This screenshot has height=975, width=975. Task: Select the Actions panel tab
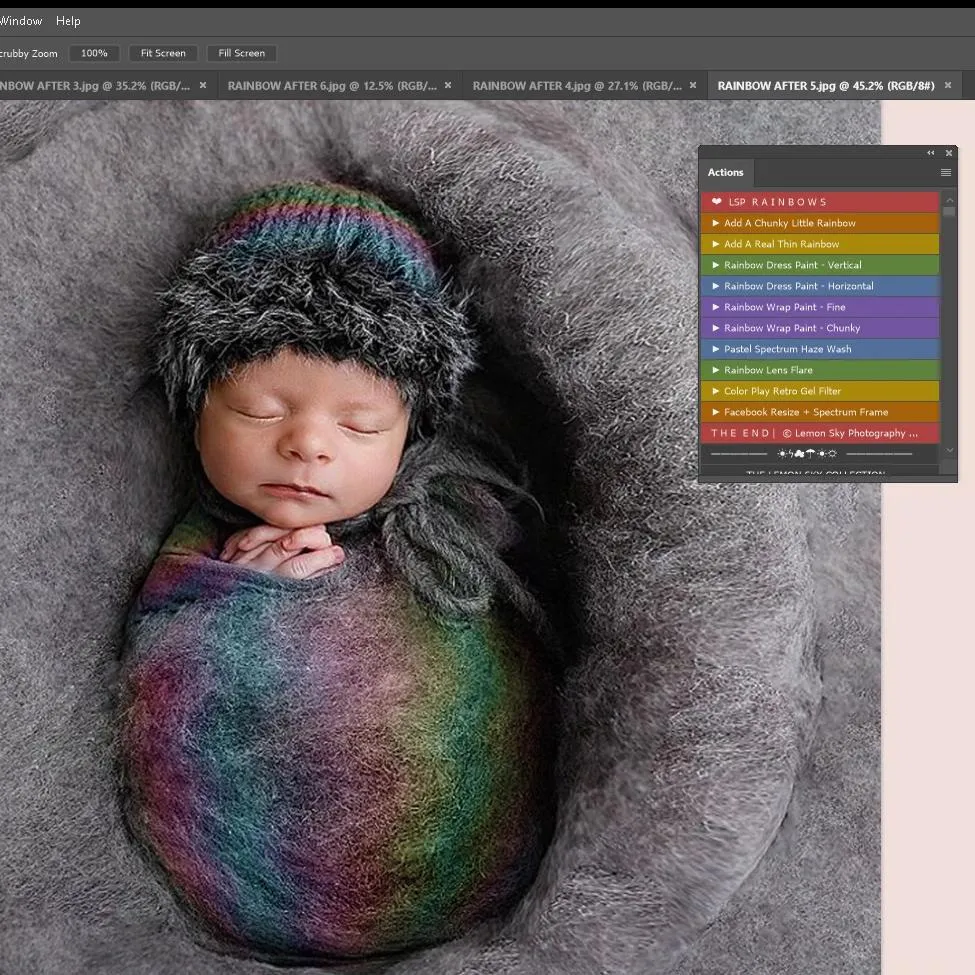(x=726, y=172)
